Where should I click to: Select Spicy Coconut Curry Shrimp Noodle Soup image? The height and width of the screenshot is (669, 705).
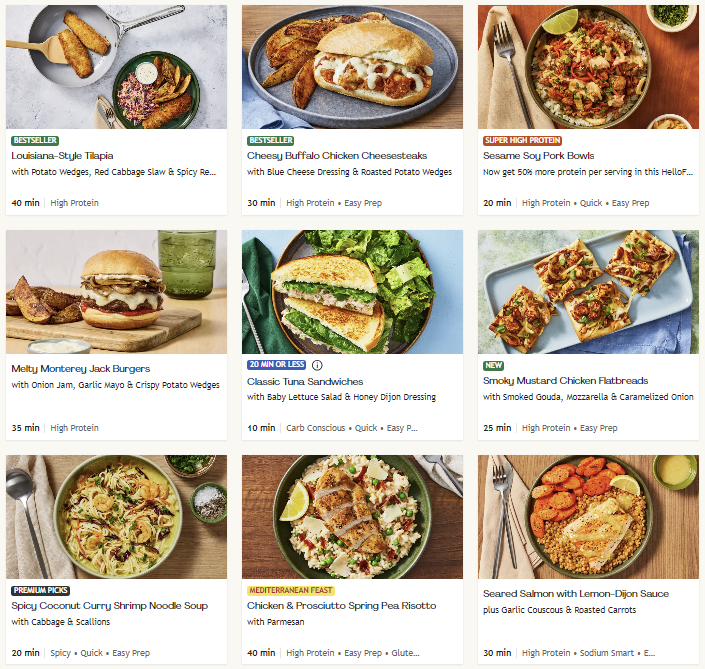coord(116,517)
